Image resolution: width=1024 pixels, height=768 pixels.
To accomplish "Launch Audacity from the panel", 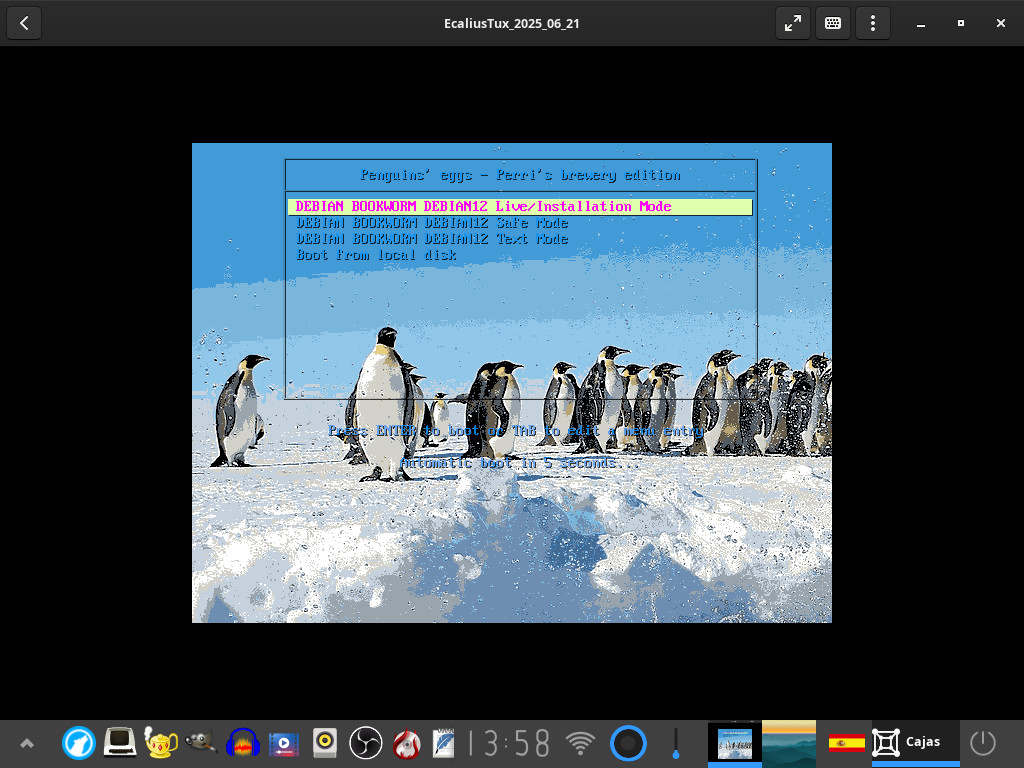I will click(x=242, y=743).
